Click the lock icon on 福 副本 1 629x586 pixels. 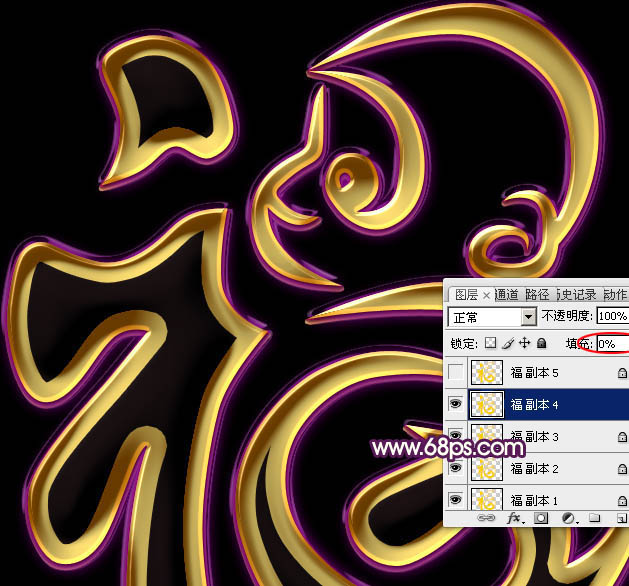tap(622, 500)
